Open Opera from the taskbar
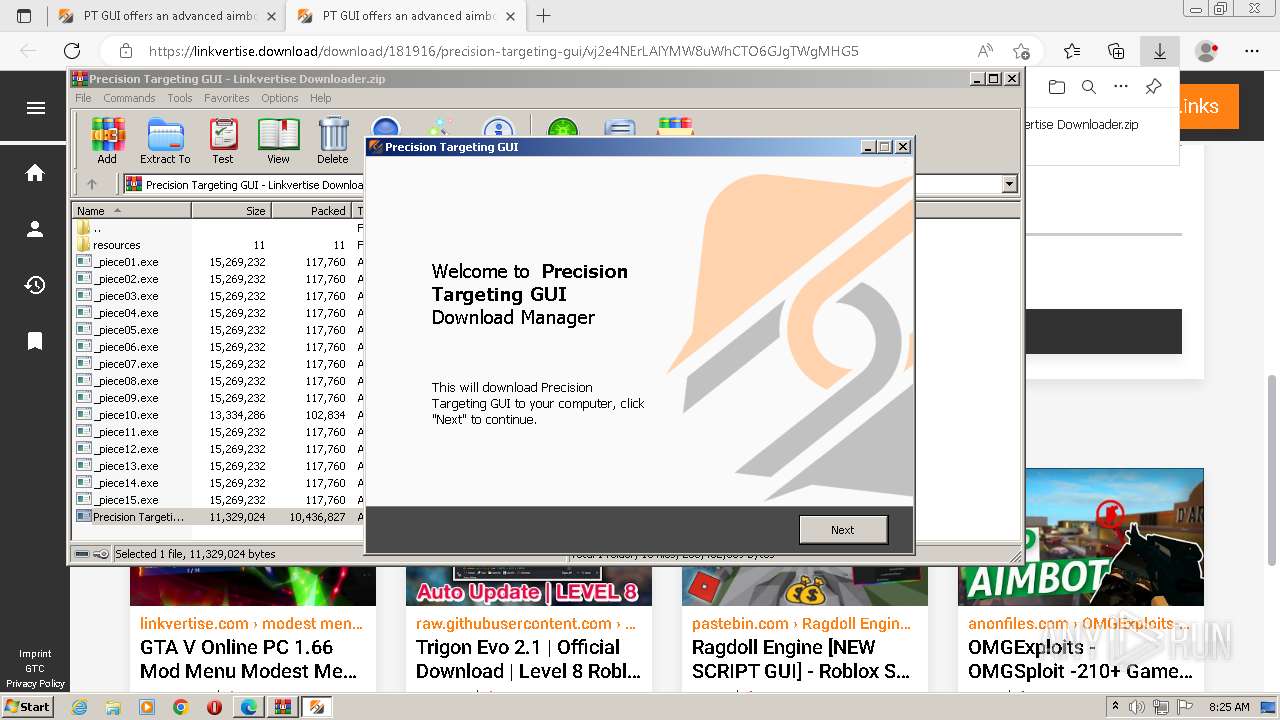Viewport: 1280px width, 720px height. coord(214,707)
